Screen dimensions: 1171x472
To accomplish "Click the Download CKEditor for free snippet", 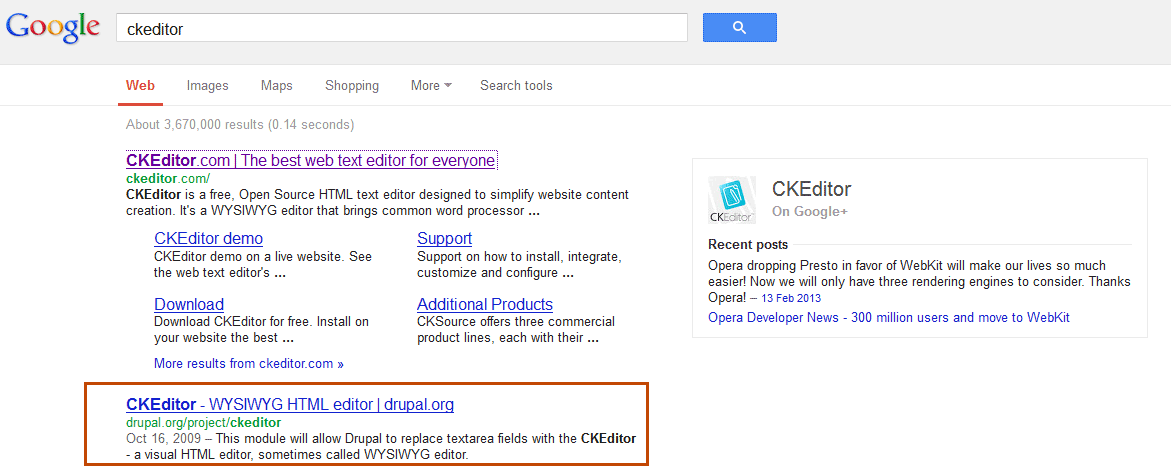I will click(x=261, y=330).
